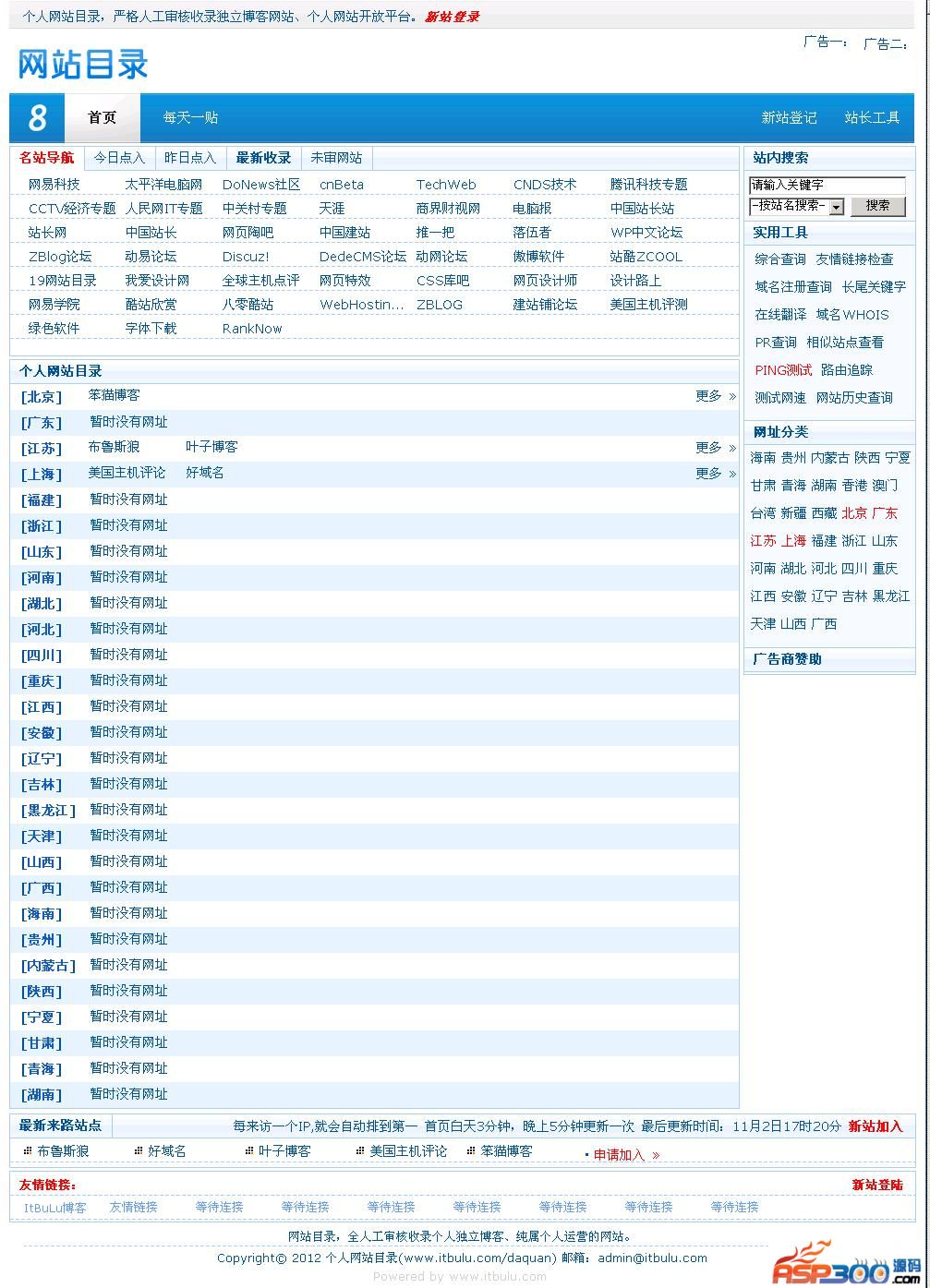This screenshot has height=1288, width=930.
Task: Open the TechWeb link
Action: [446, 185]
